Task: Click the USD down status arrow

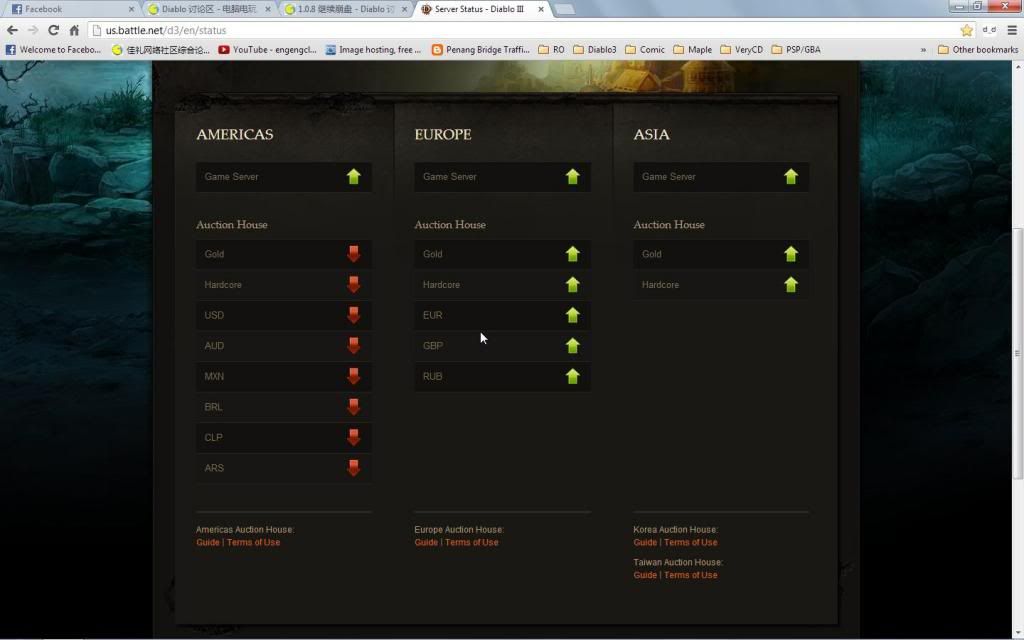Action: (353, 315)
